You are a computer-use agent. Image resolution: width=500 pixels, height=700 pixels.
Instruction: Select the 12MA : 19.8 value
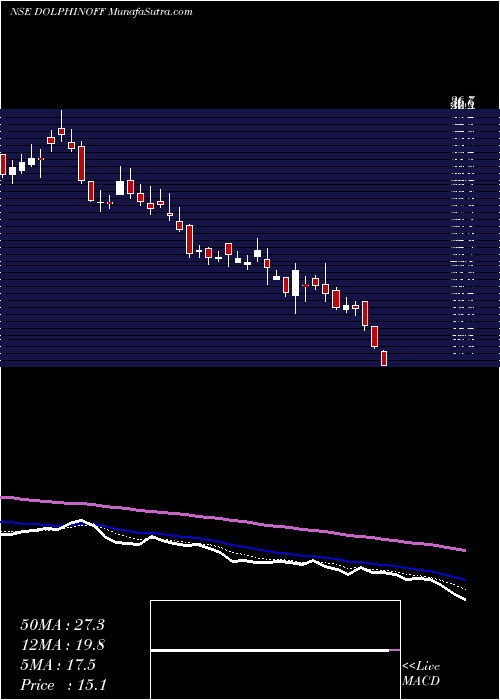(62, 645)
